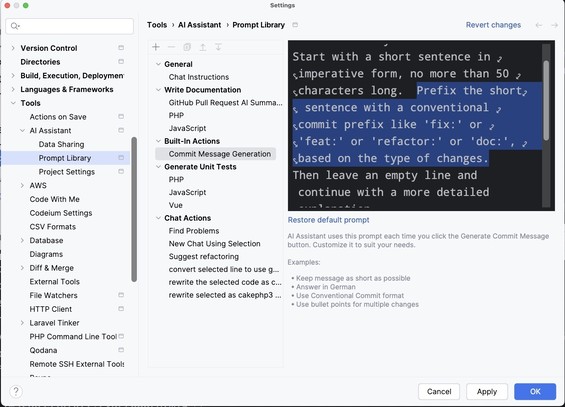Click the remove prompt minus icon
Image resolution: width=565 pixels, height=407 pixels.
(x=172, y=47)
